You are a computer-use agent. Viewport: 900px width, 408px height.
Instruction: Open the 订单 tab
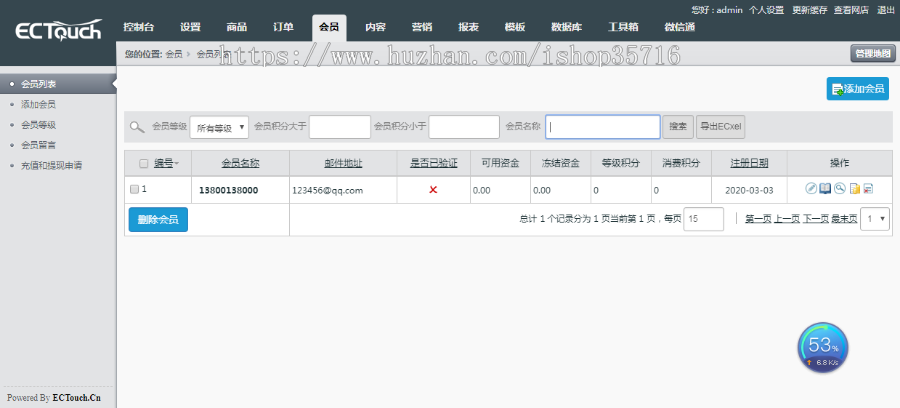point(283,27)
